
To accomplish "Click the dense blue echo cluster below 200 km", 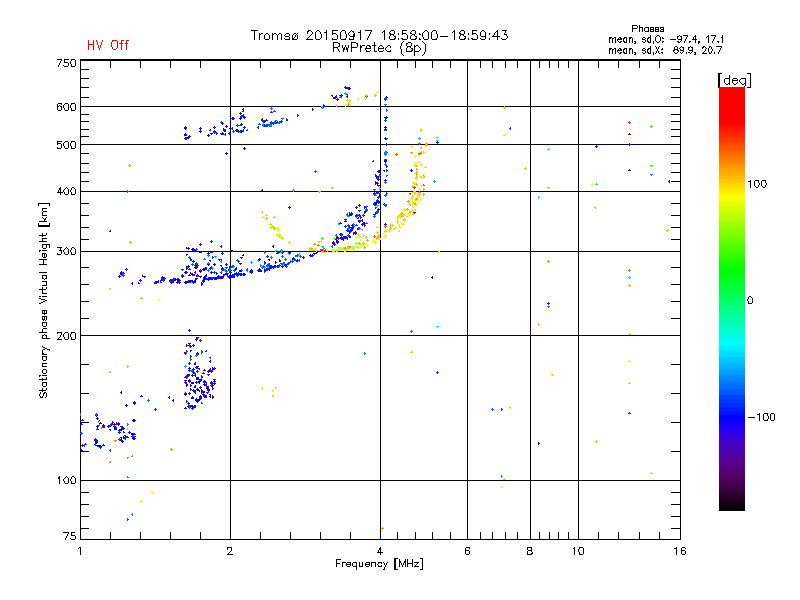I will pos(199,375).
